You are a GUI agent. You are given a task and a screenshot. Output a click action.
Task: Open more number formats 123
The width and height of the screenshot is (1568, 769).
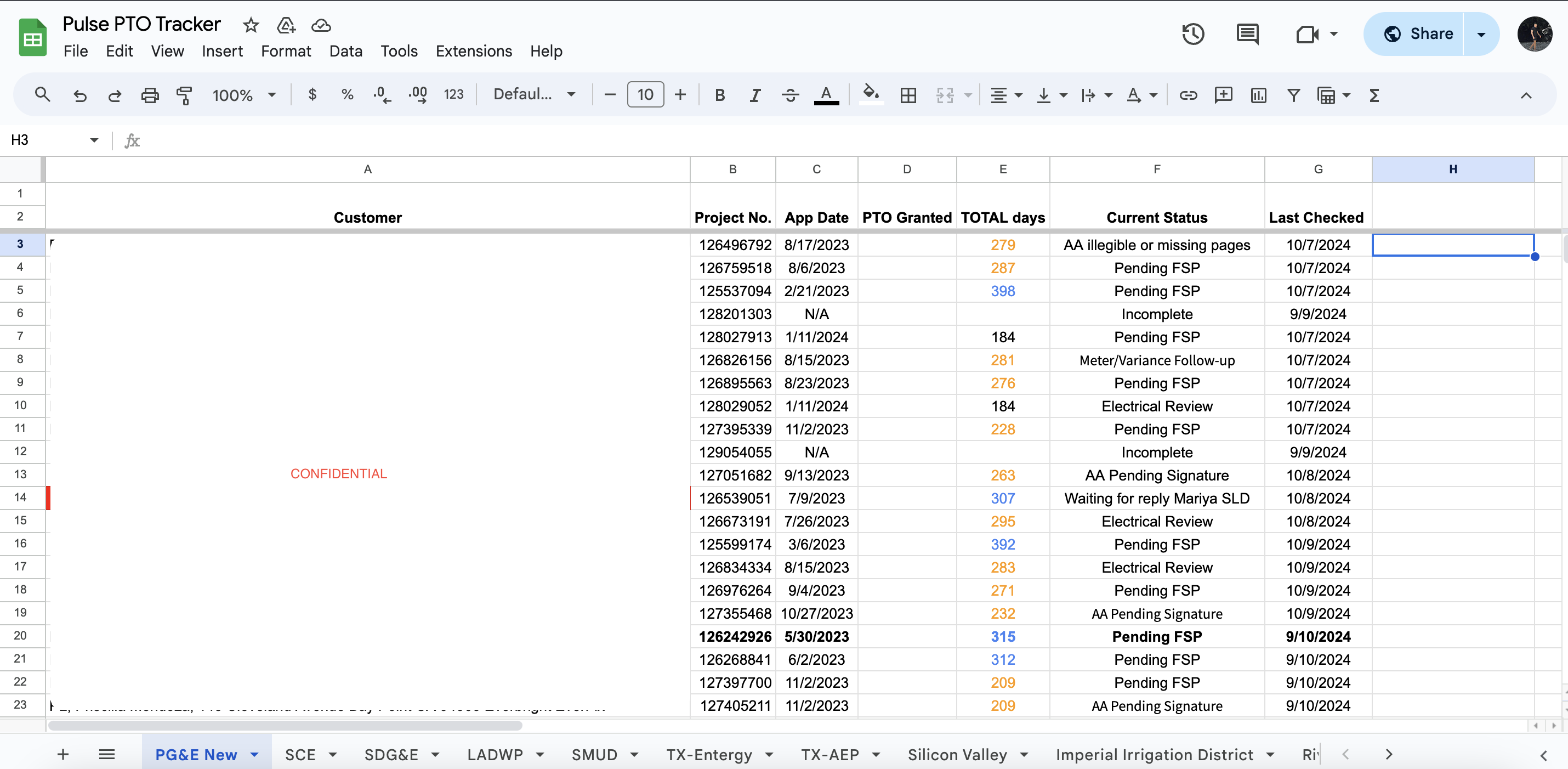coord(453,94)
